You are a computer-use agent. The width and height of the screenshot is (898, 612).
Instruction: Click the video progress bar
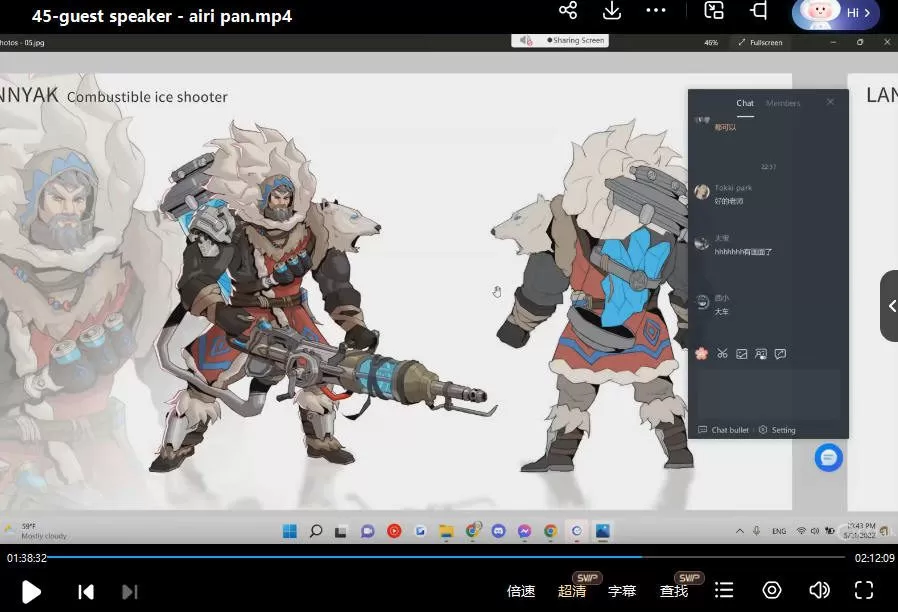coord(400,557)
